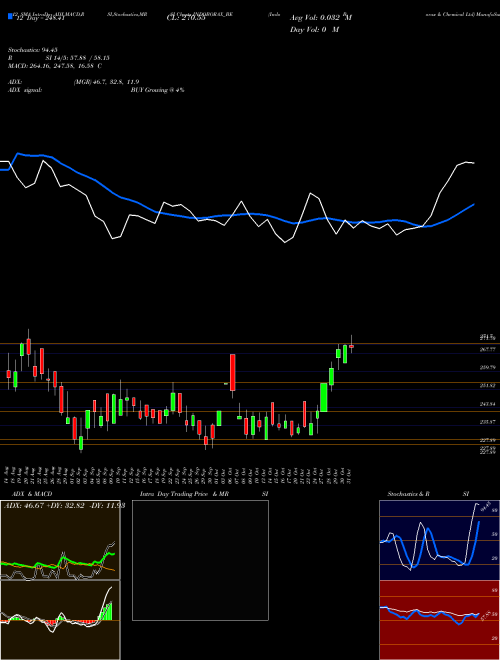This screenshot has height=660, width=500.
Task: Click the 'MACD: 264.16, 247.58, 16.58' line
Action: 55,66
